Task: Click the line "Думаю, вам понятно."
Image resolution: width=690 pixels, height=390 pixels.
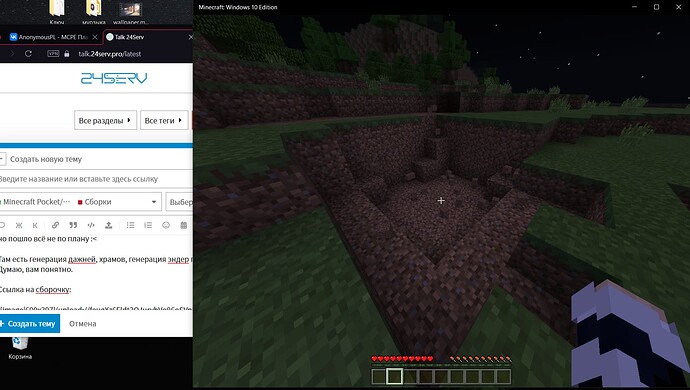Action: [36, 269]
